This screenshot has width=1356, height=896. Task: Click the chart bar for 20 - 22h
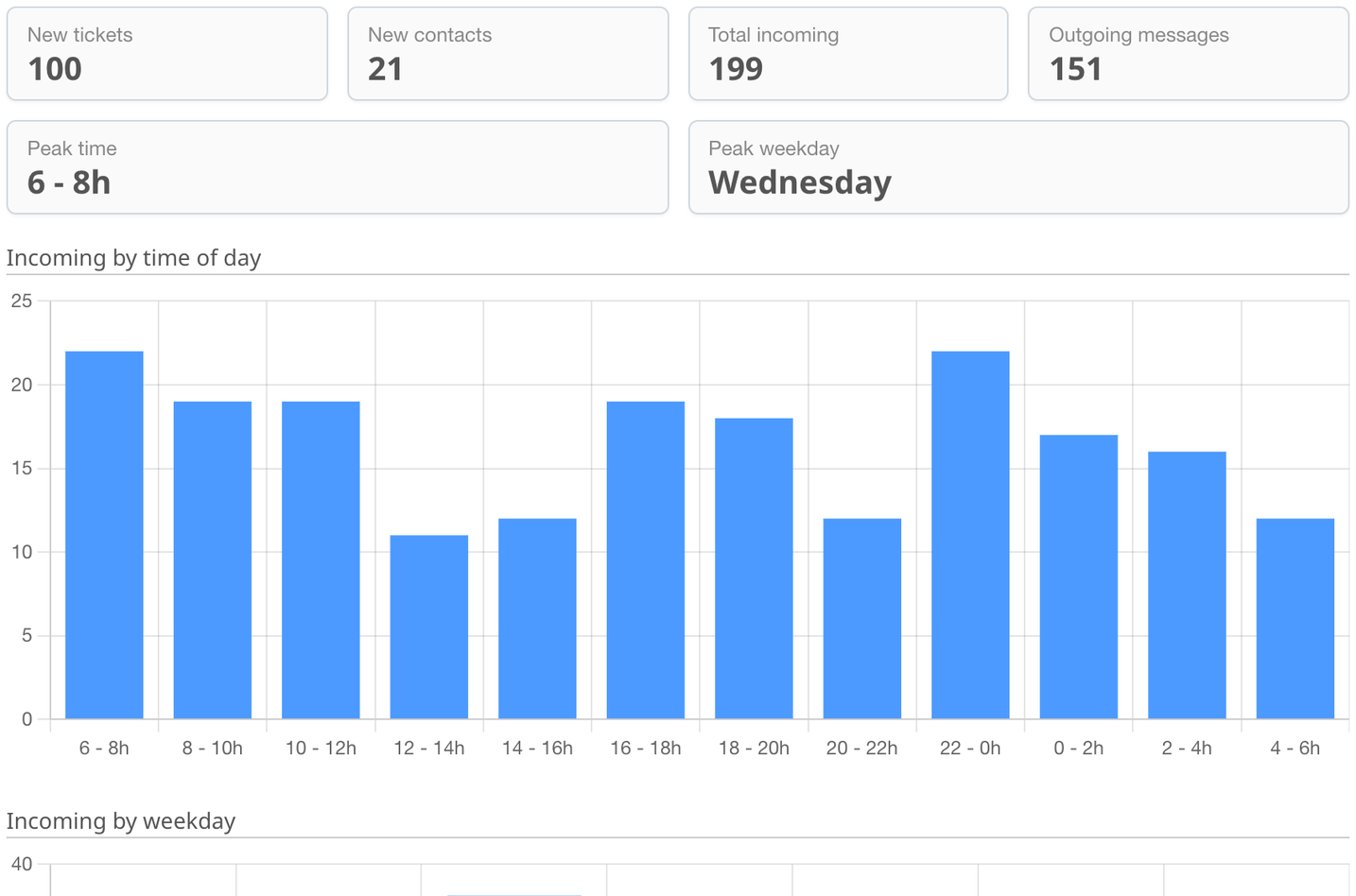(x=862, y=619)
